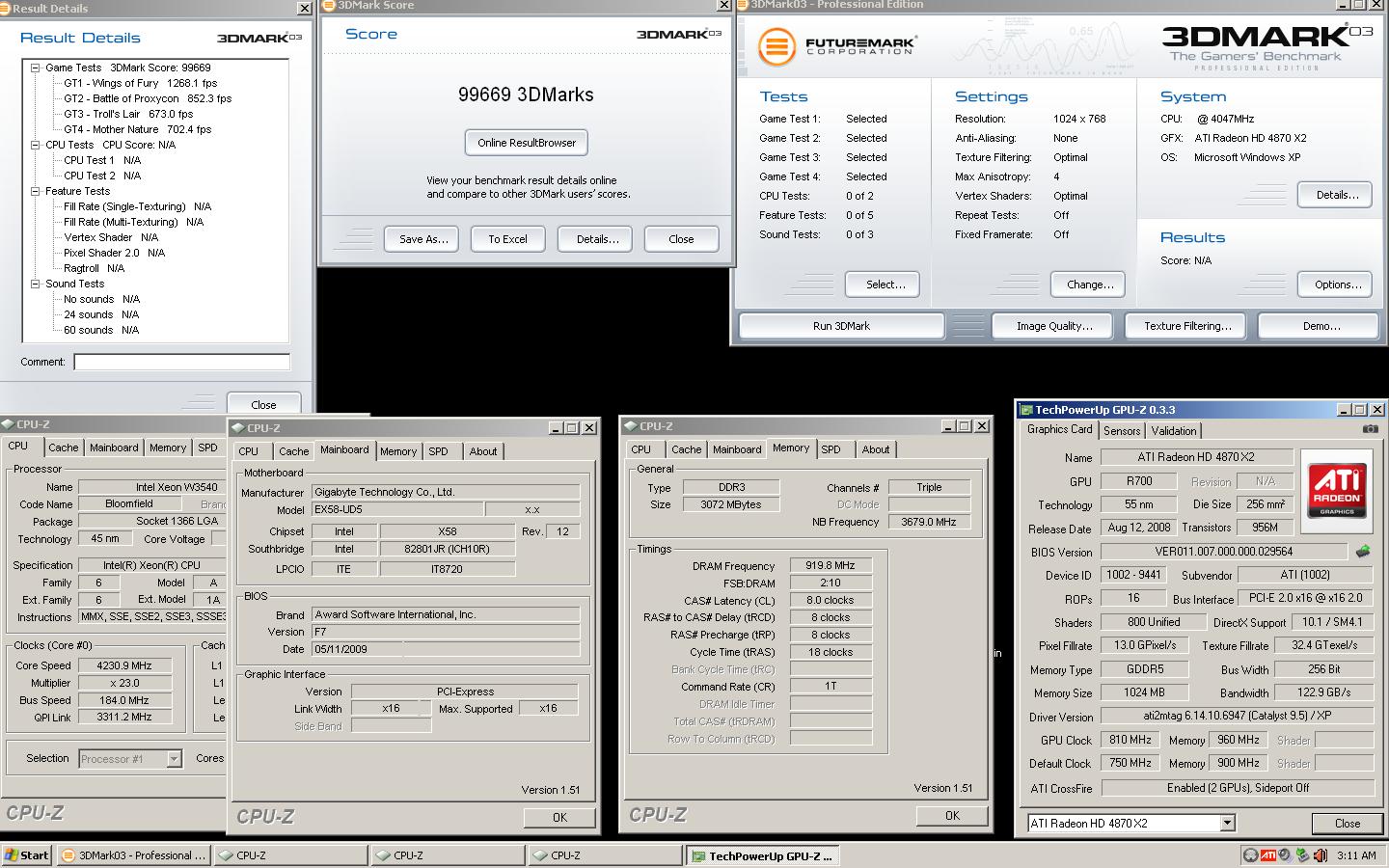
Task: Collapse the Sound Tests tree node
Action: pos(36,284)
